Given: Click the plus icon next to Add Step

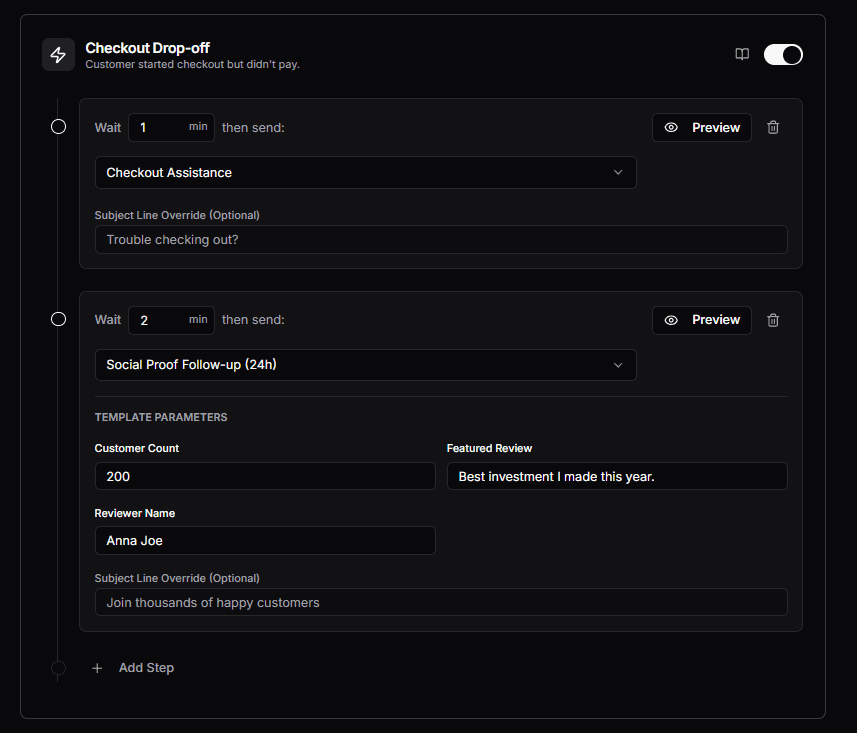Looking at the screenshot, I should [x=96, y=667].
